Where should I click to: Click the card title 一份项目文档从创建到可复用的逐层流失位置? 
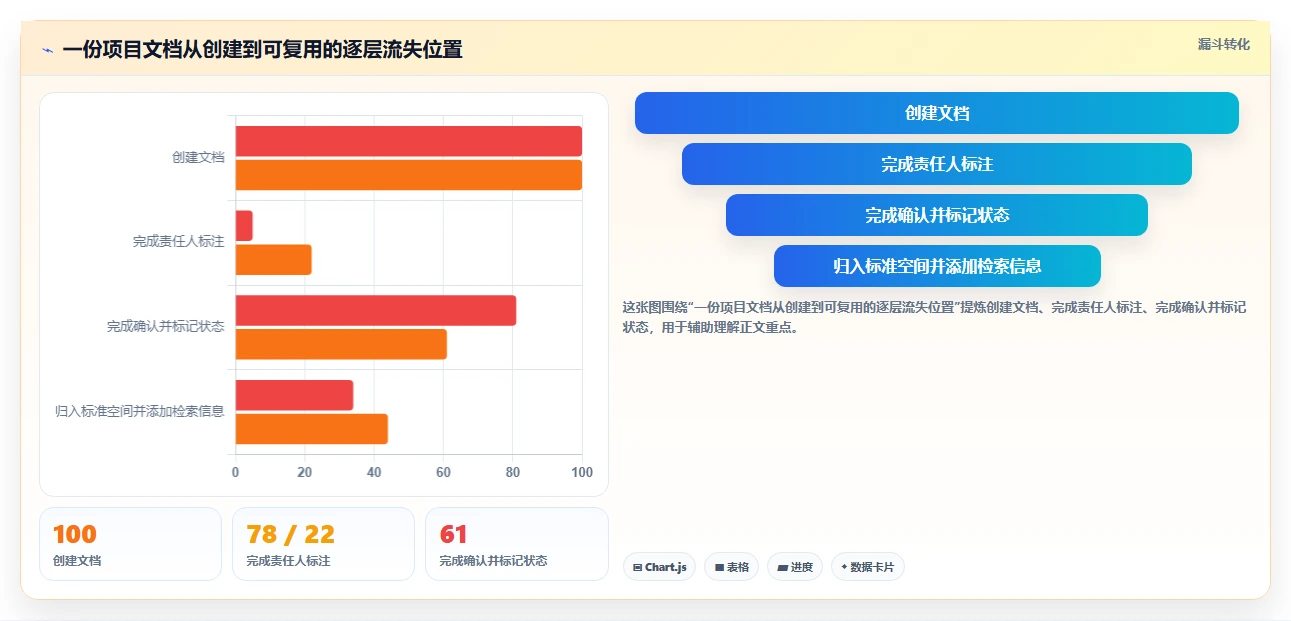pyautogui.click(x=262, y=50)
